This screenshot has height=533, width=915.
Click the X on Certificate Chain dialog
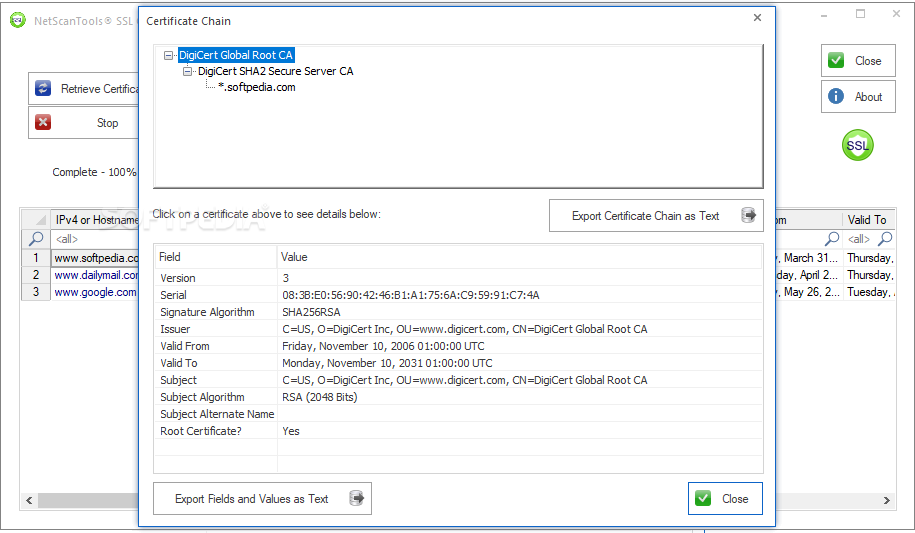click(757, 18)
